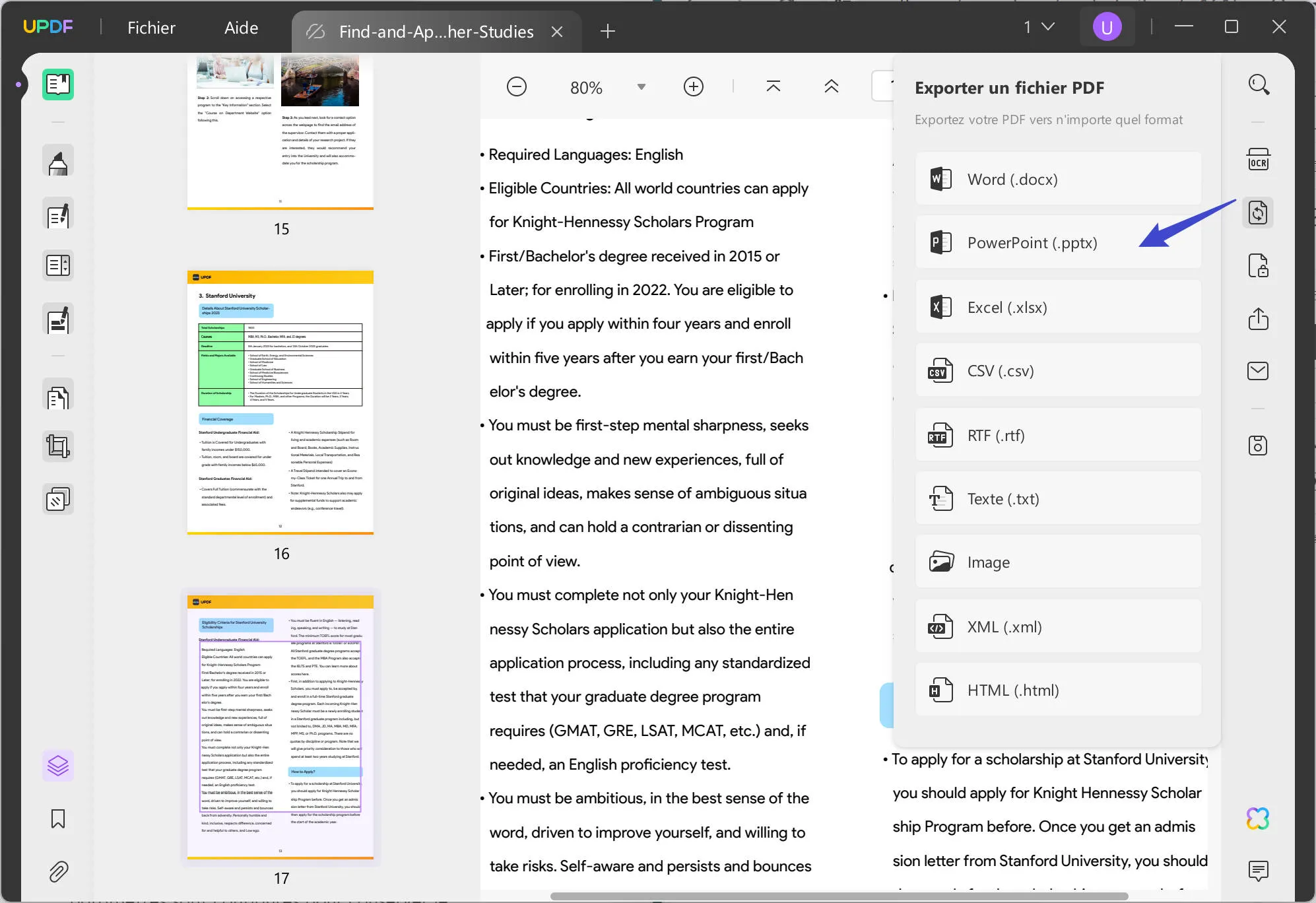Screen dimensions: 1316x903
Task: Click the Share file upload icon
Action: [x=1258, y=319]
